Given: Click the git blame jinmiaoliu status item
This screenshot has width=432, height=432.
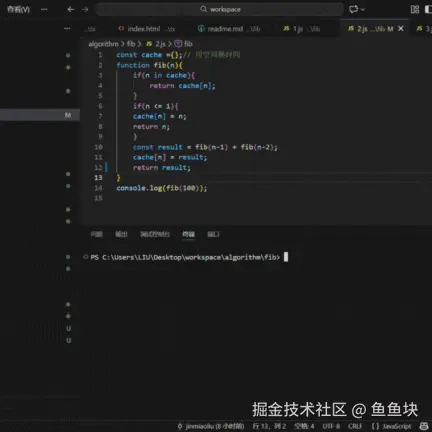Looking at the screenshot, I should click(211, 426).
